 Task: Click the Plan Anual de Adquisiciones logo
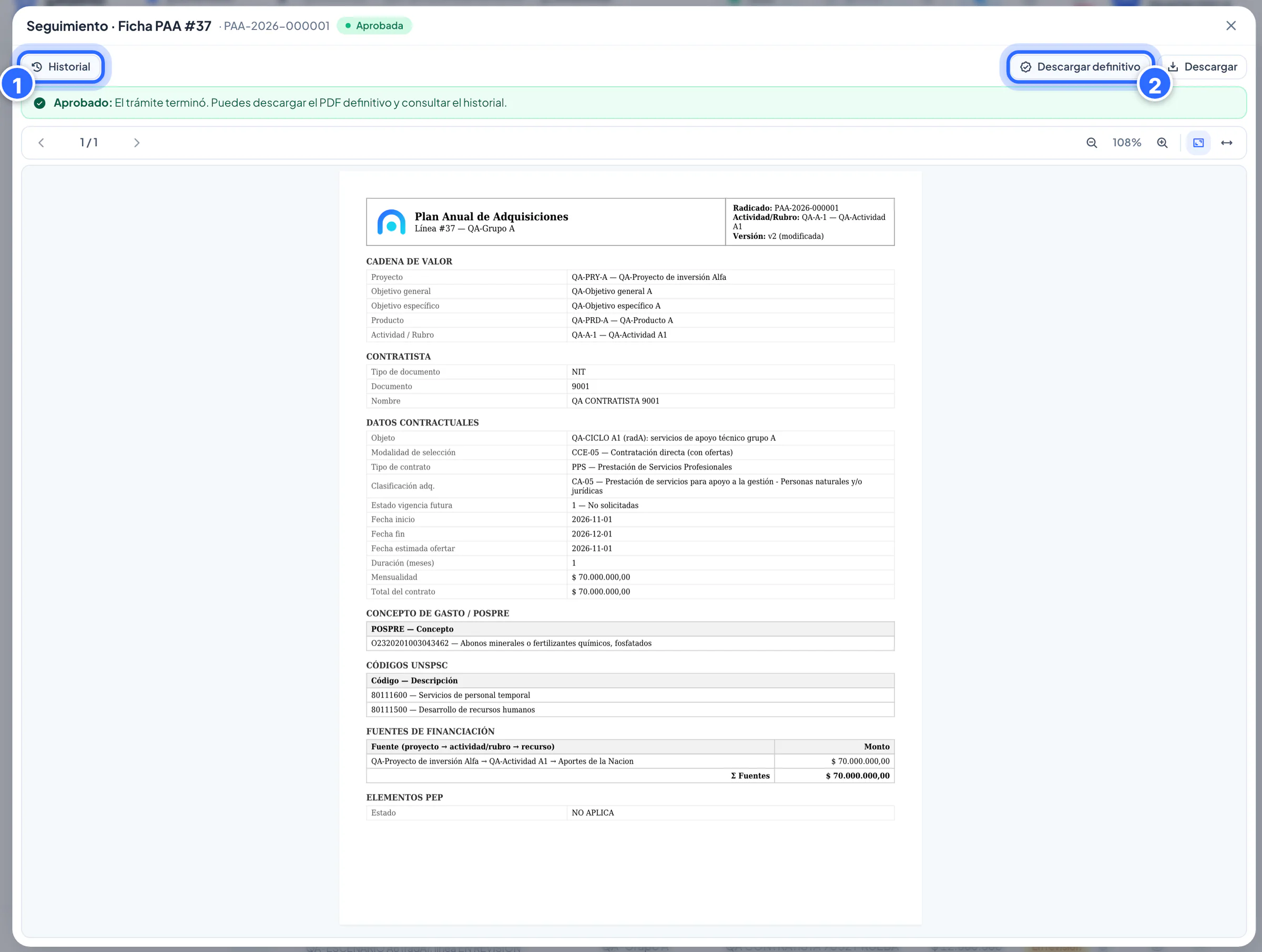pos(391,222)
